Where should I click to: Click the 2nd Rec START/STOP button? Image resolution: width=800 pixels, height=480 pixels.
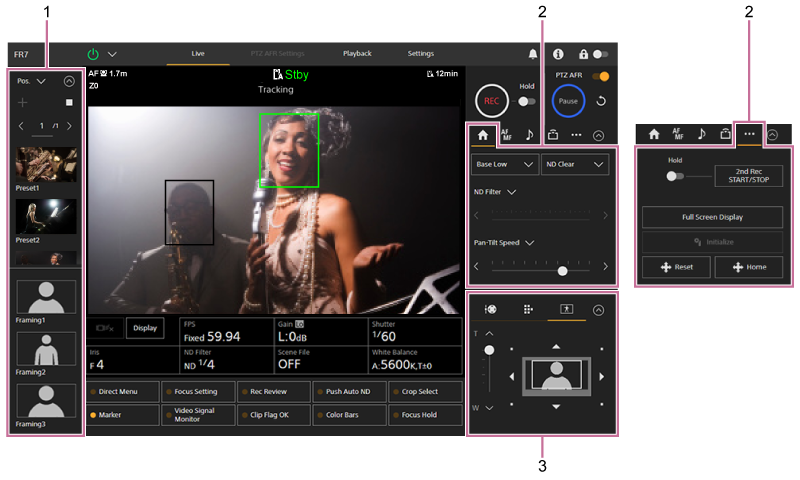click(x=749, y=176)
